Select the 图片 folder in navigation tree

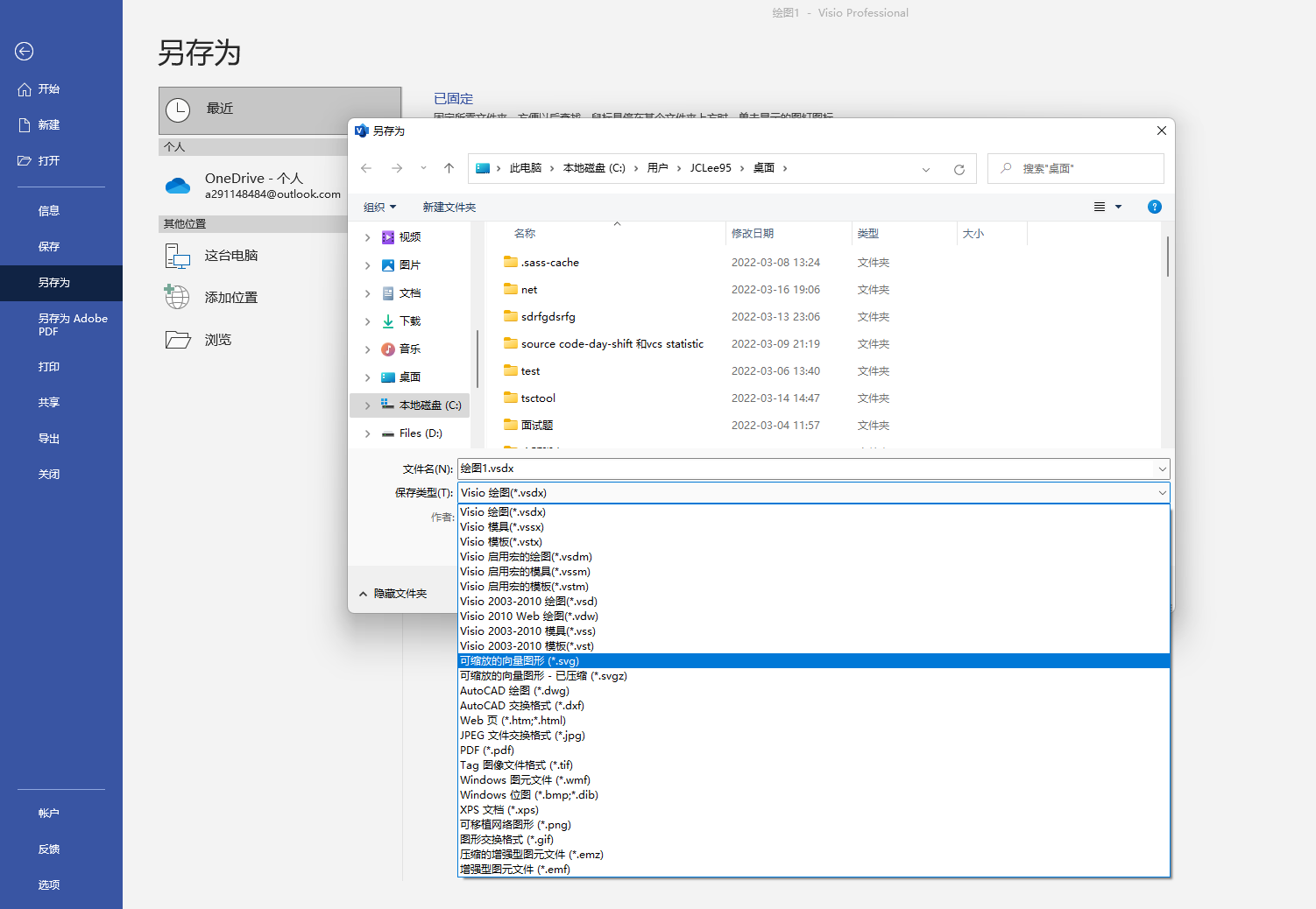click(x=410, y=265)
